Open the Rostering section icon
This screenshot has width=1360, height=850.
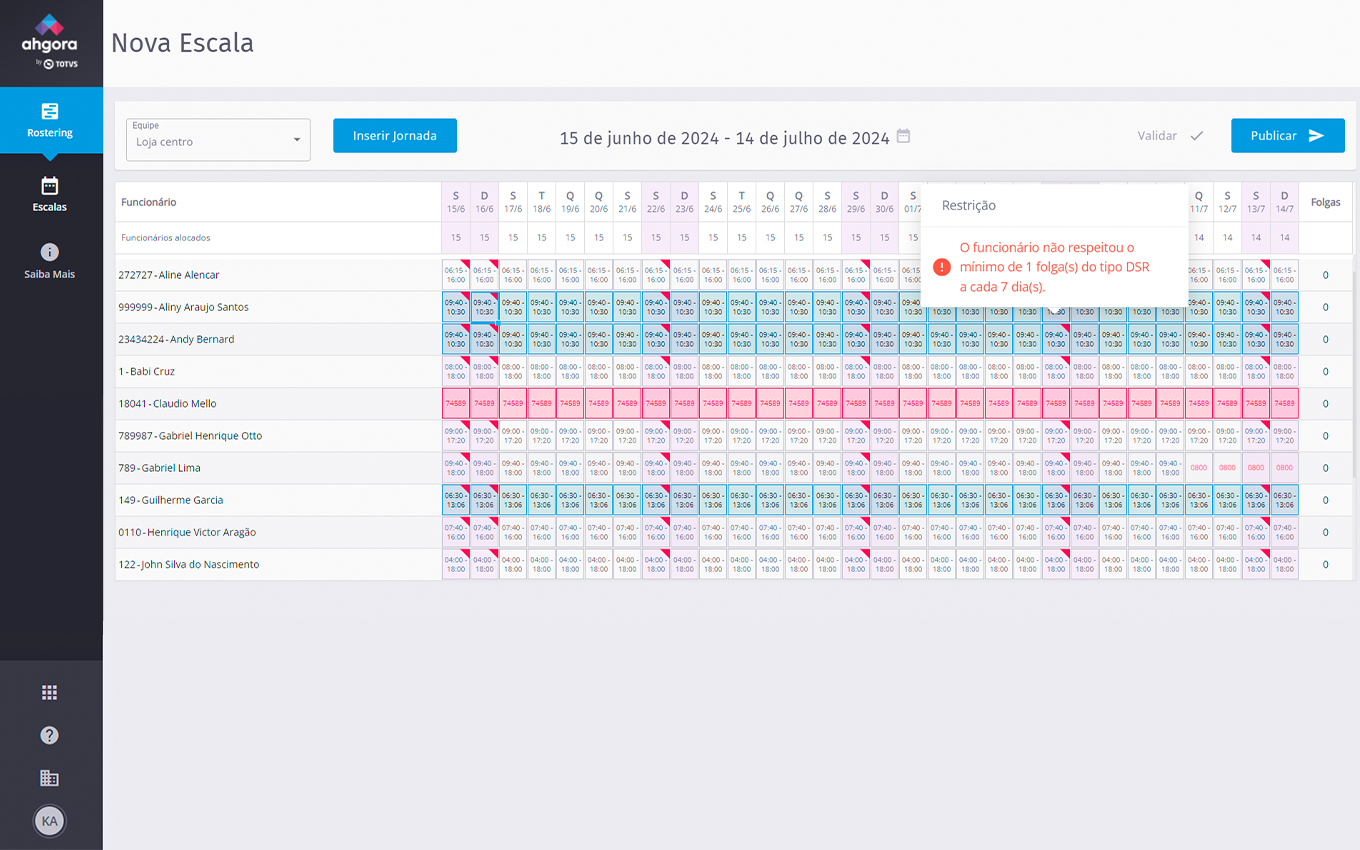[x=50, y=111]
